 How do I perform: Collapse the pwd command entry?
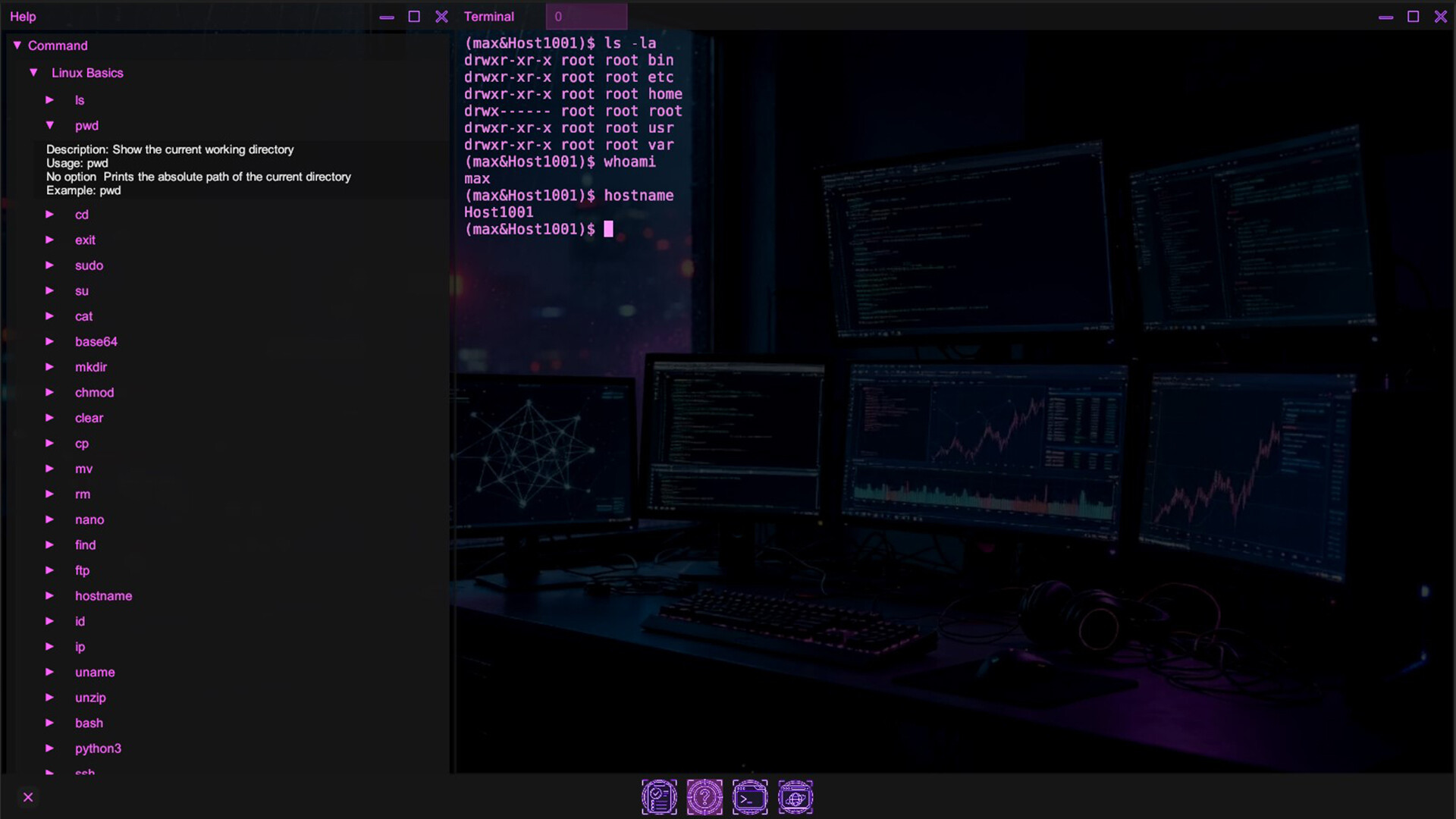pos(50,125)
